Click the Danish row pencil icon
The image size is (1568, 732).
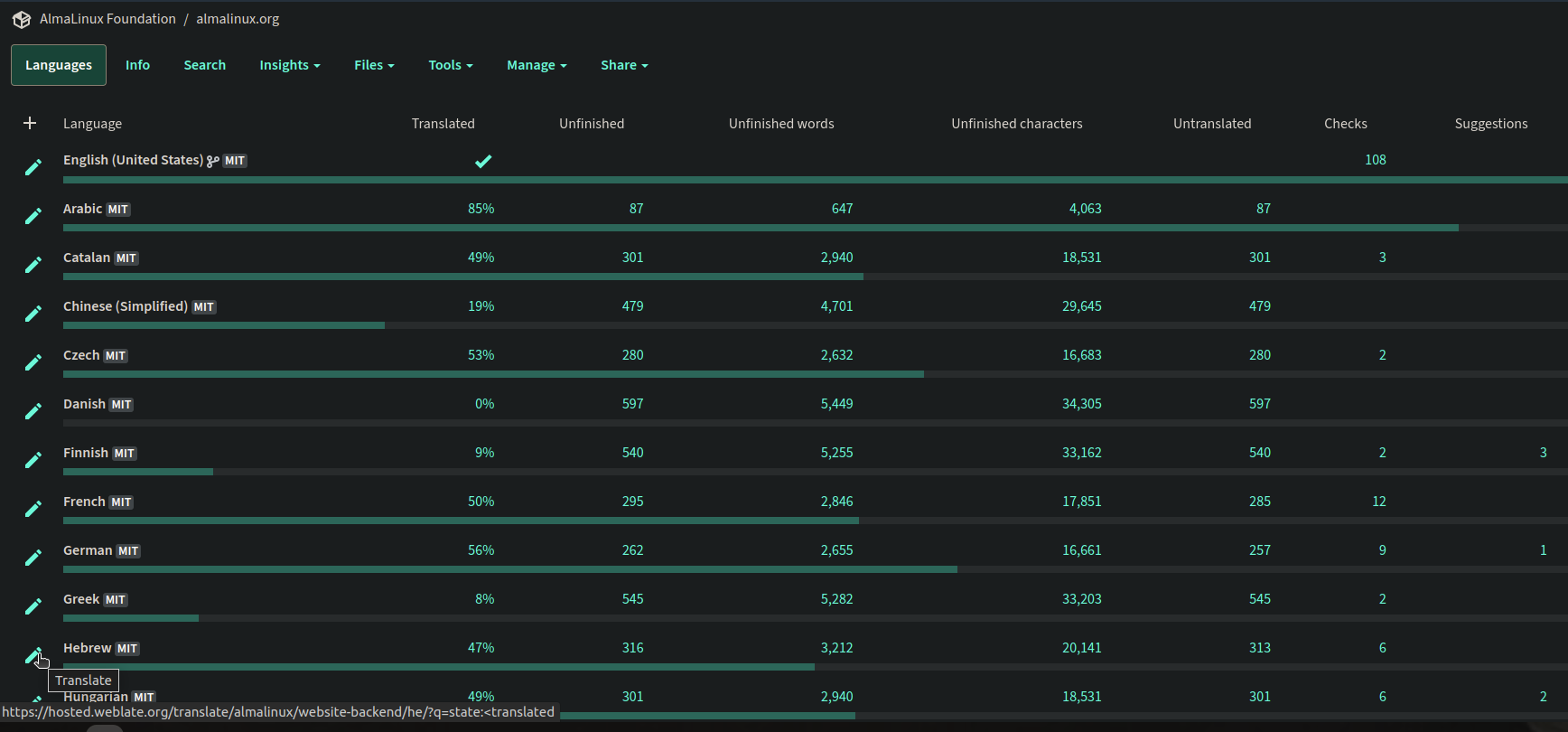(33, 411)
